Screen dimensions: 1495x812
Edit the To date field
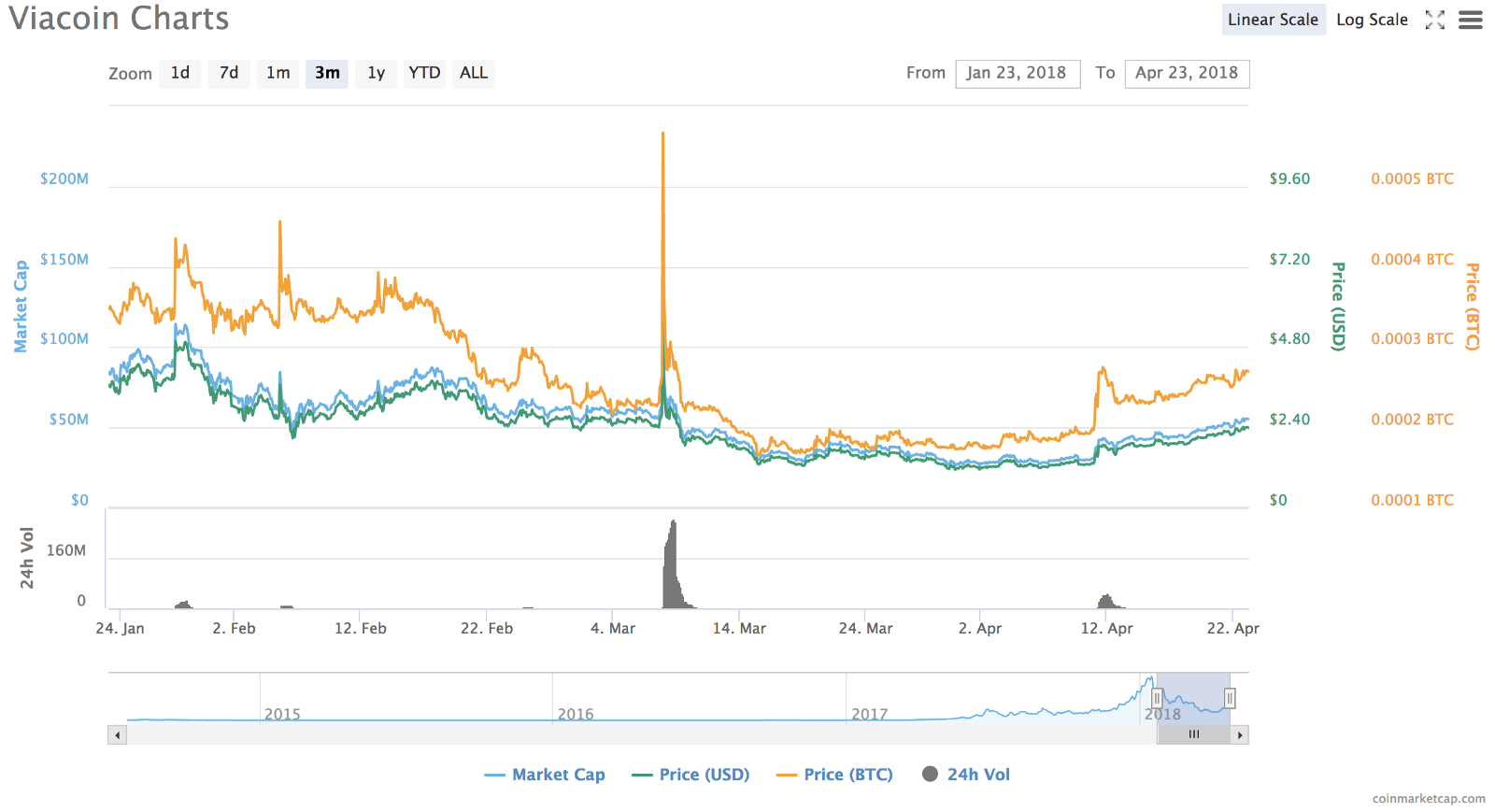pyautogui.click(x=1187, y=73)
